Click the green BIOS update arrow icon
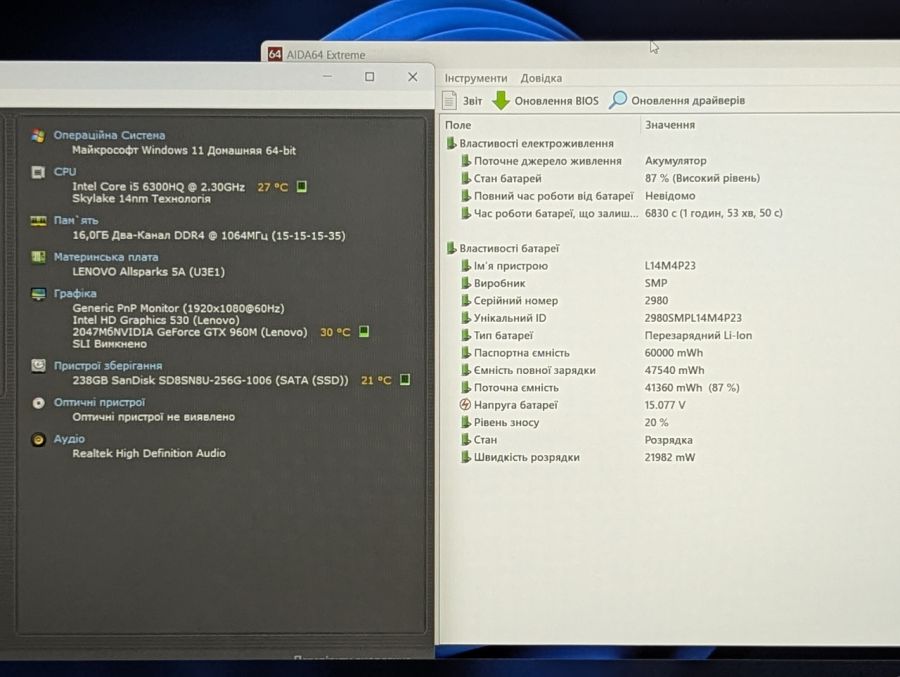This screenshot has width=900, height=677. tap(501, 100)
